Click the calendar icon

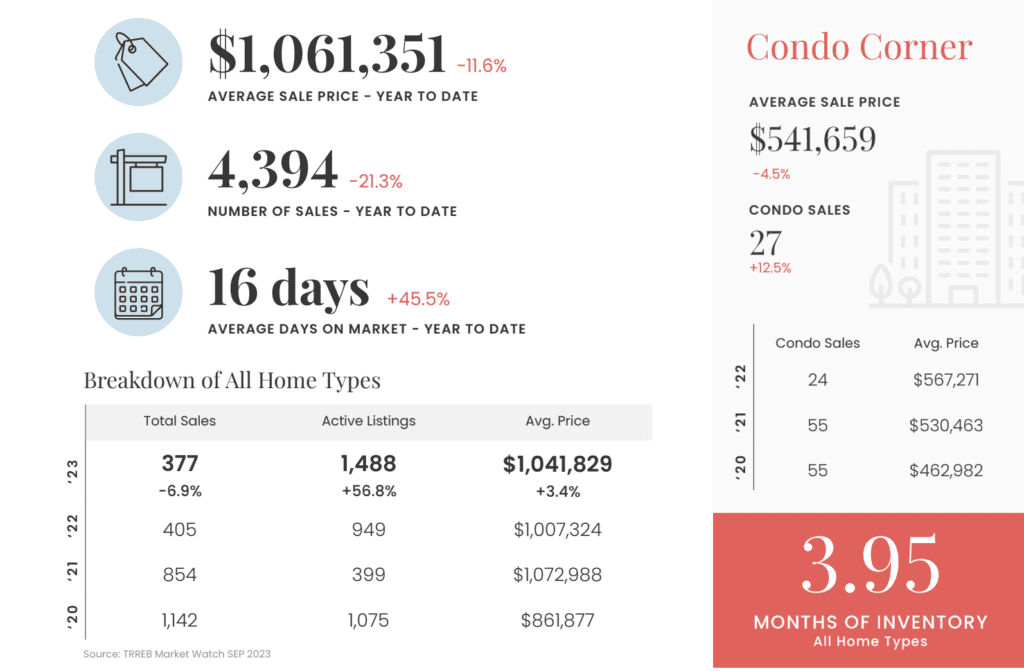pos(138,292)
